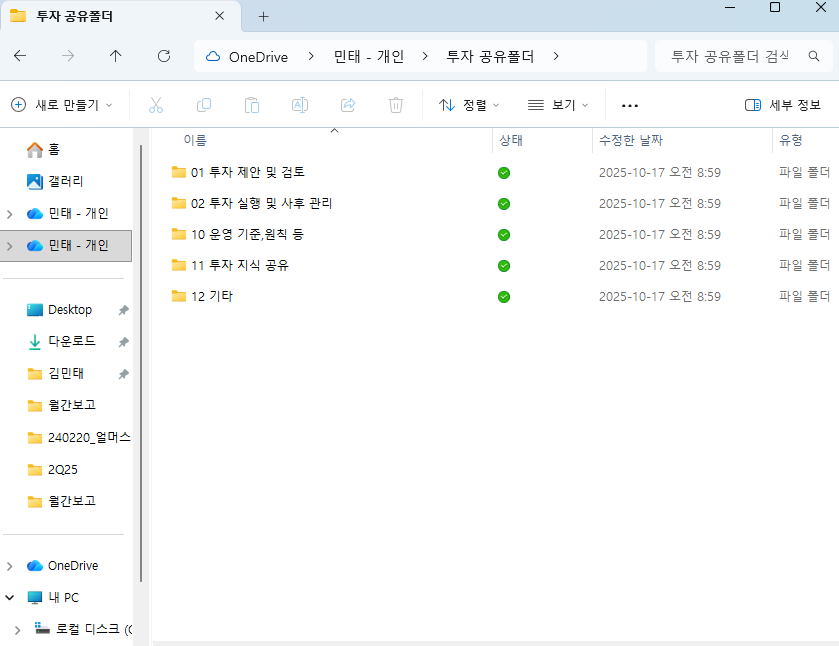Click the Delete trash can icon
Viewport: 839px width, 646px height.
pos(396,105)
